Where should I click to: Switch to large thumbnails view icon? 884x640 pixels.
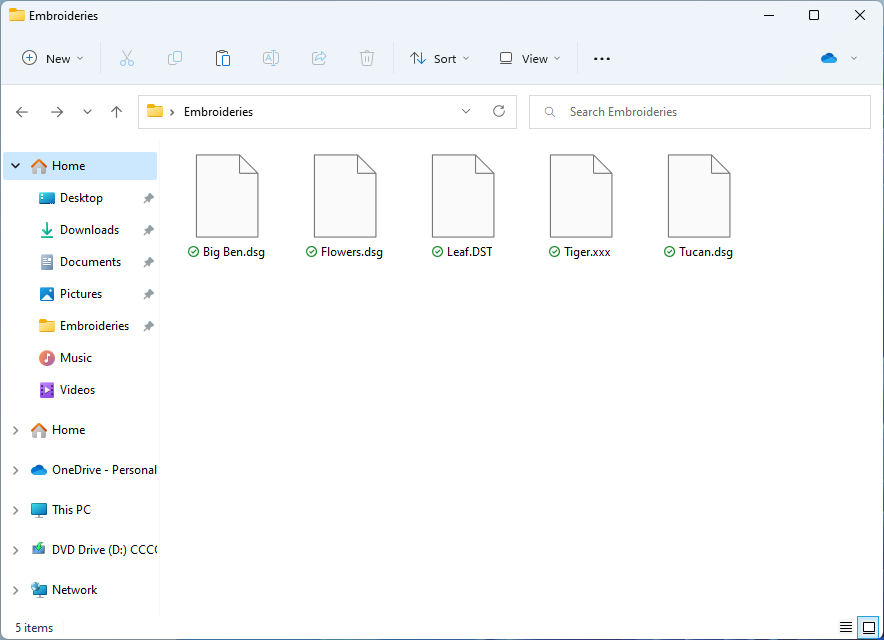pyautogui.click(x=869, y=627)
